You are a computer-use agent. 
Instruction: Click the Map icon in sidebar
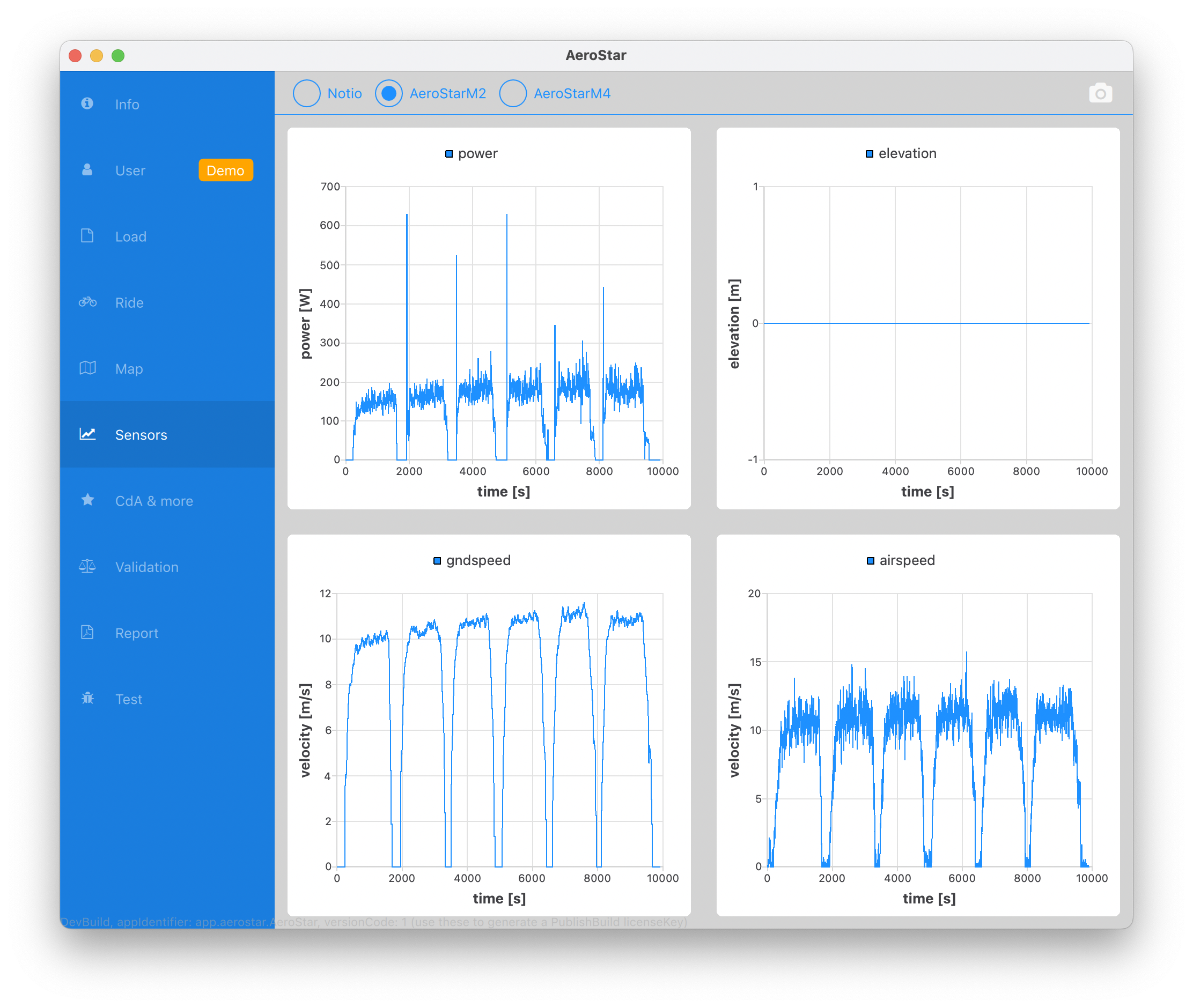click(x=87, y=368)
